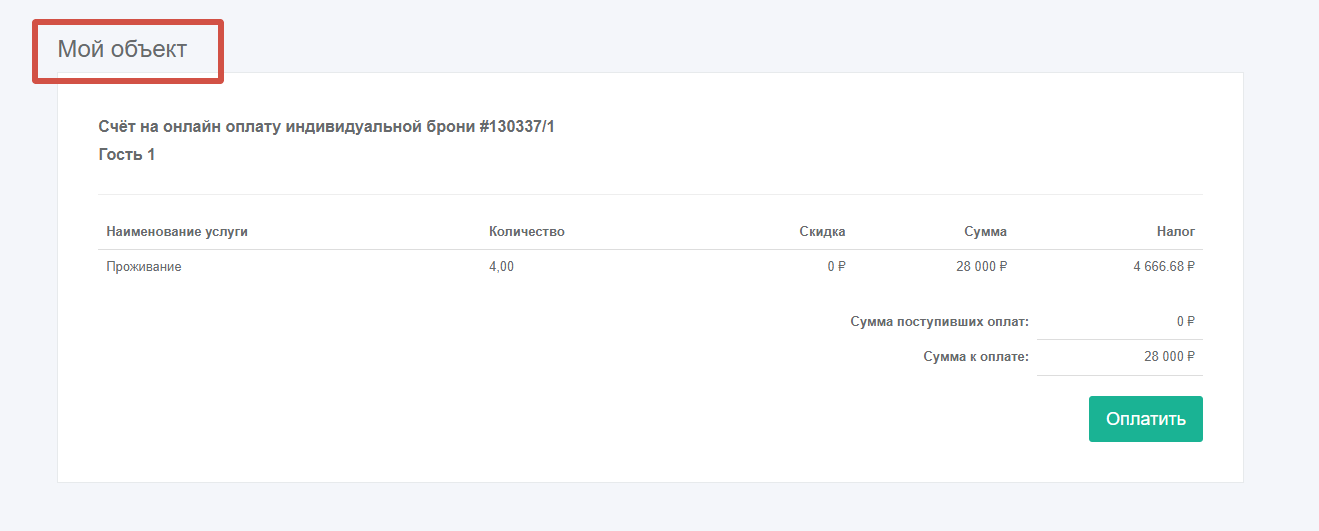This screenshot has width=1319, height=531.
Task: Click the 0 ₽ discount value
Action: (836, 267)
